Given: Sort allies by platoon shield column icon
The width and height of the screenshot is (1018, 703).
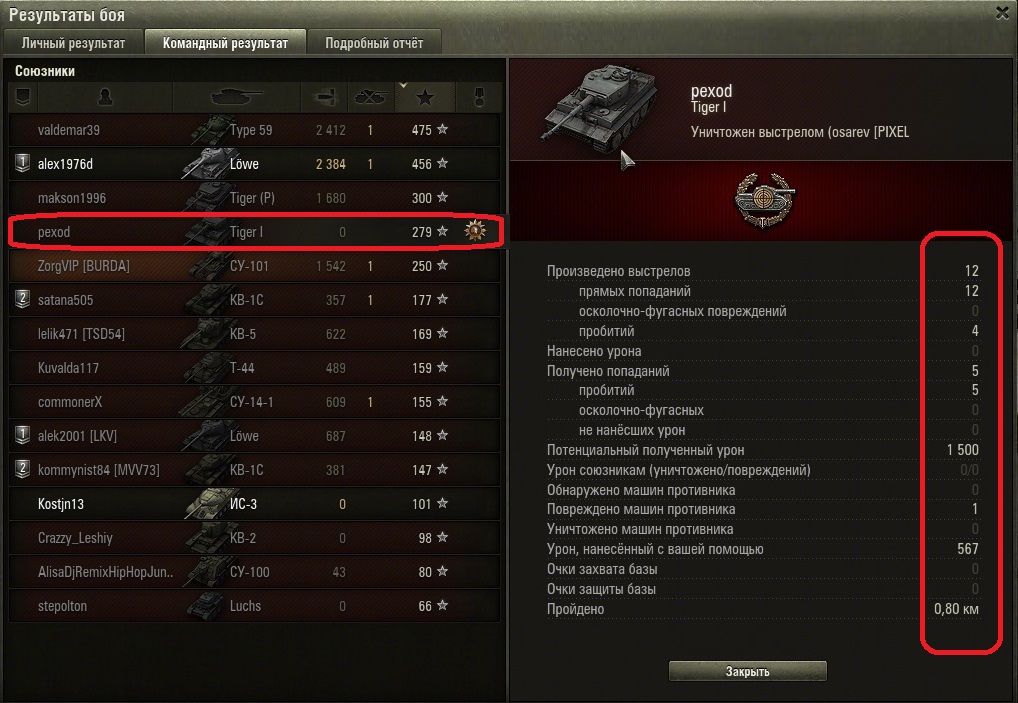Looking at the screenshot, I should point(23,98).
